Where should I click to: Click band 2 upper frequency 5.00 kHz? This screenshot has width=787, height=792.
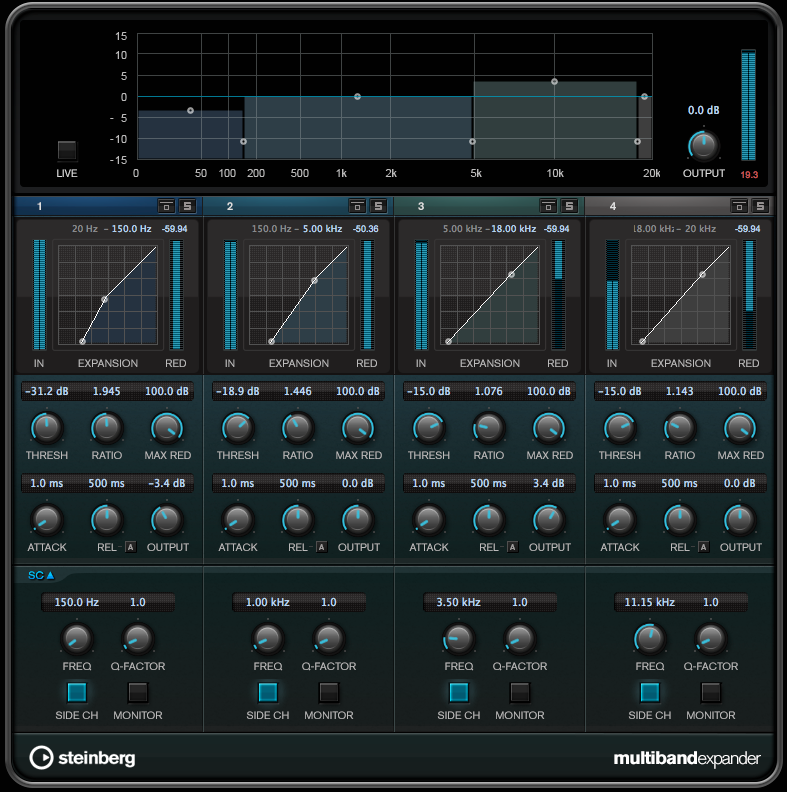pos(322,229)
